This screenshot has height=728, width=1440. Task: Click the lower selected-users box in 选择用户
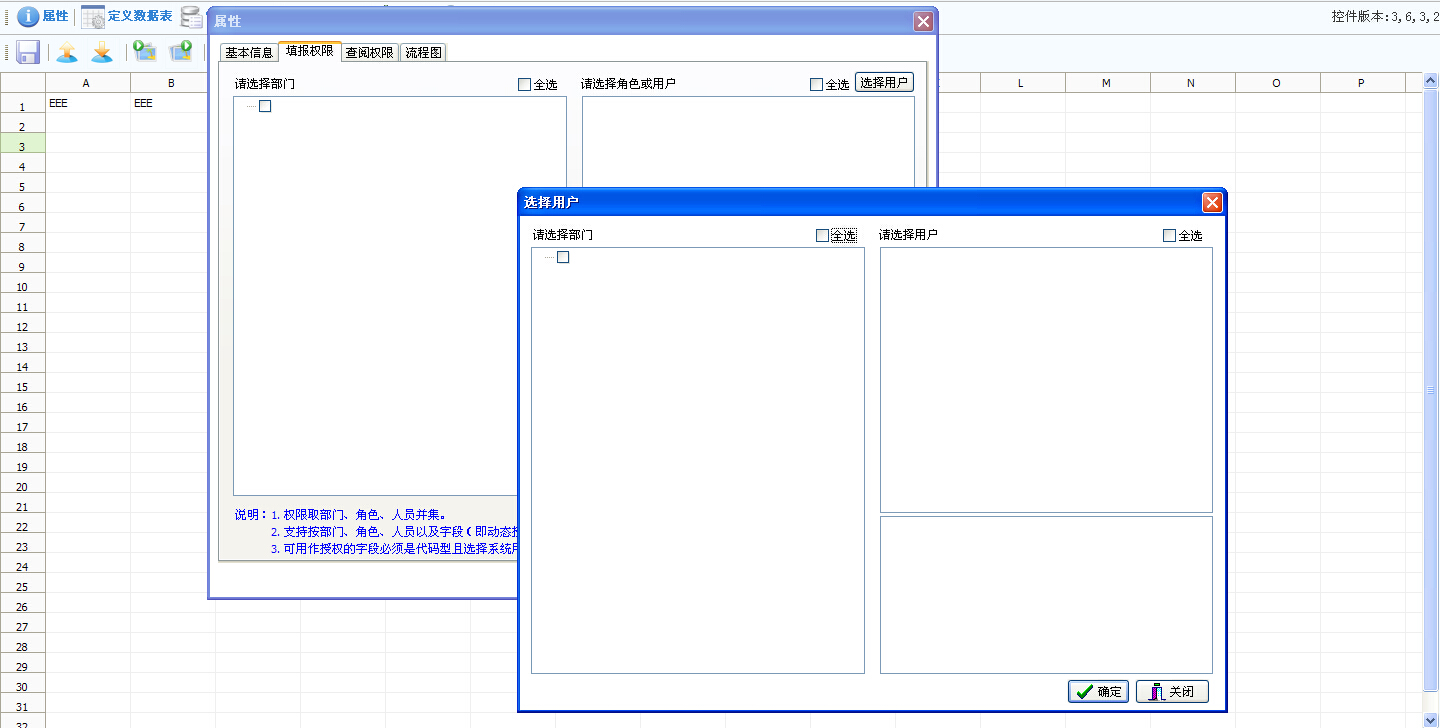click(1046, 595)
